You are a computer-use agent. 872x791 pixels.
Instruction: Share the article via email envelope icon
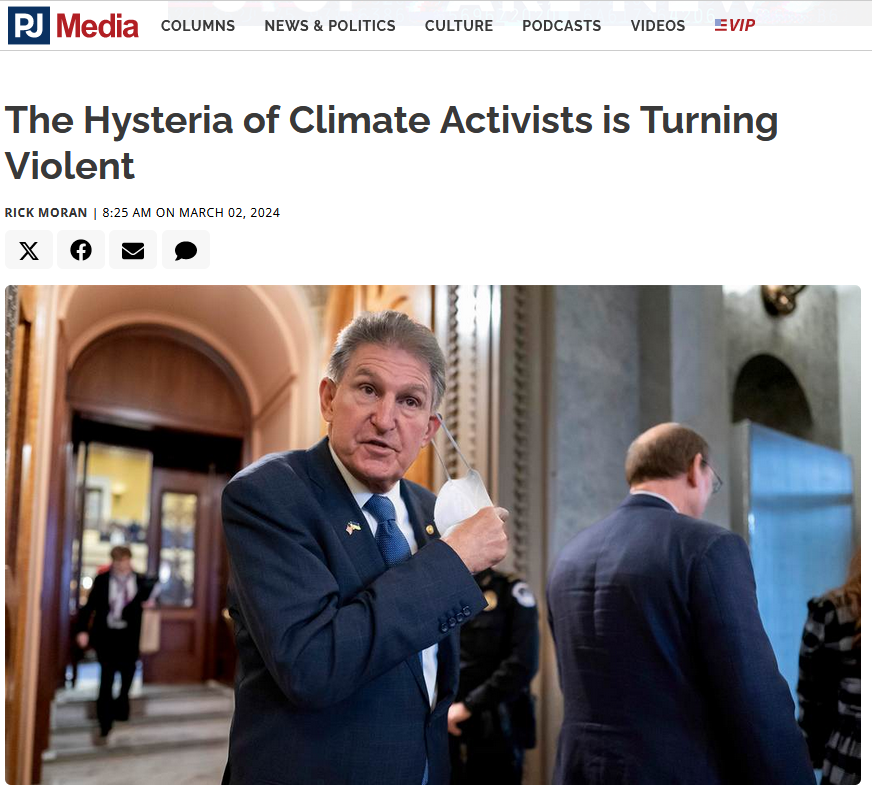[133, 250]
